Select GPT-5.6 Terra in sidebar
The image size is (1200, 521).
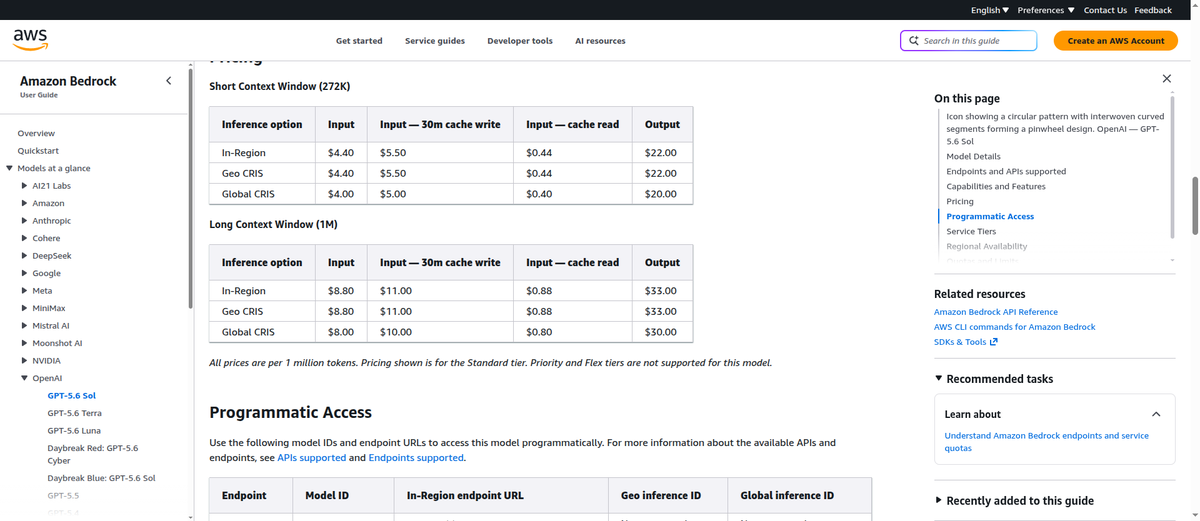click(75, 413)
